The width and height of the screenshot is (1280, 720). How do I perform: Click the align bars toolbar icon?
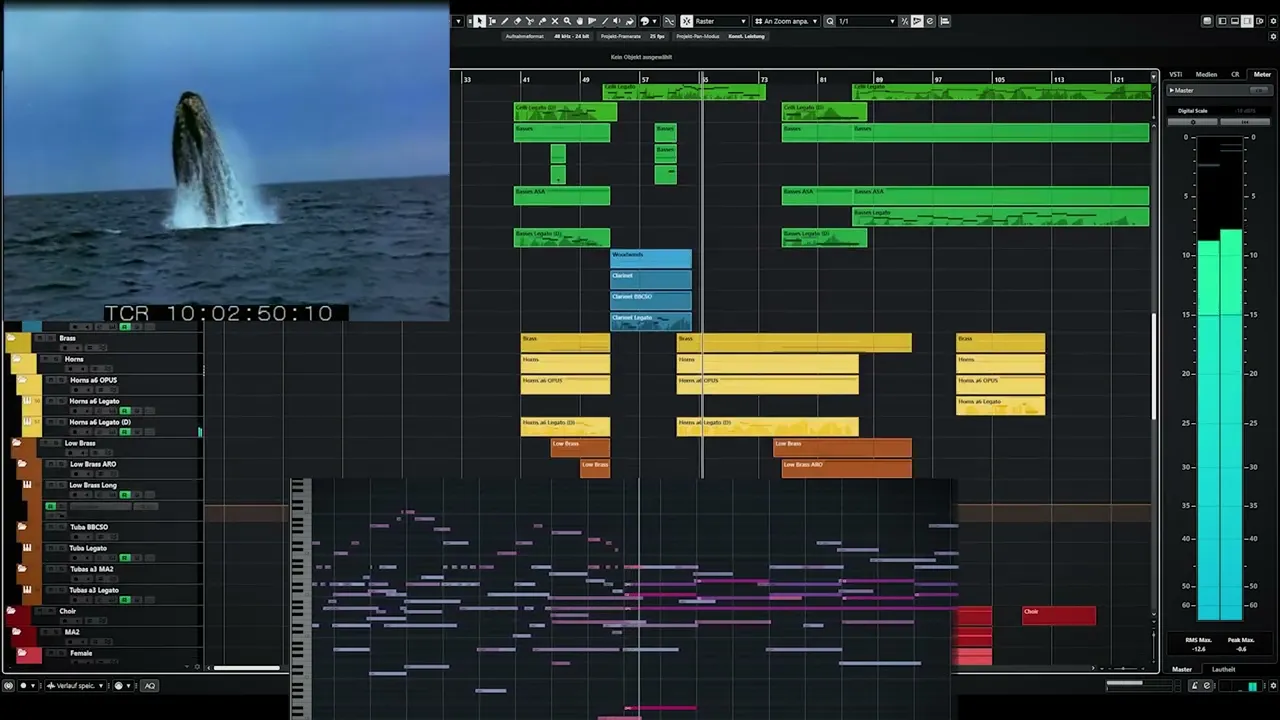click(945, 21)
